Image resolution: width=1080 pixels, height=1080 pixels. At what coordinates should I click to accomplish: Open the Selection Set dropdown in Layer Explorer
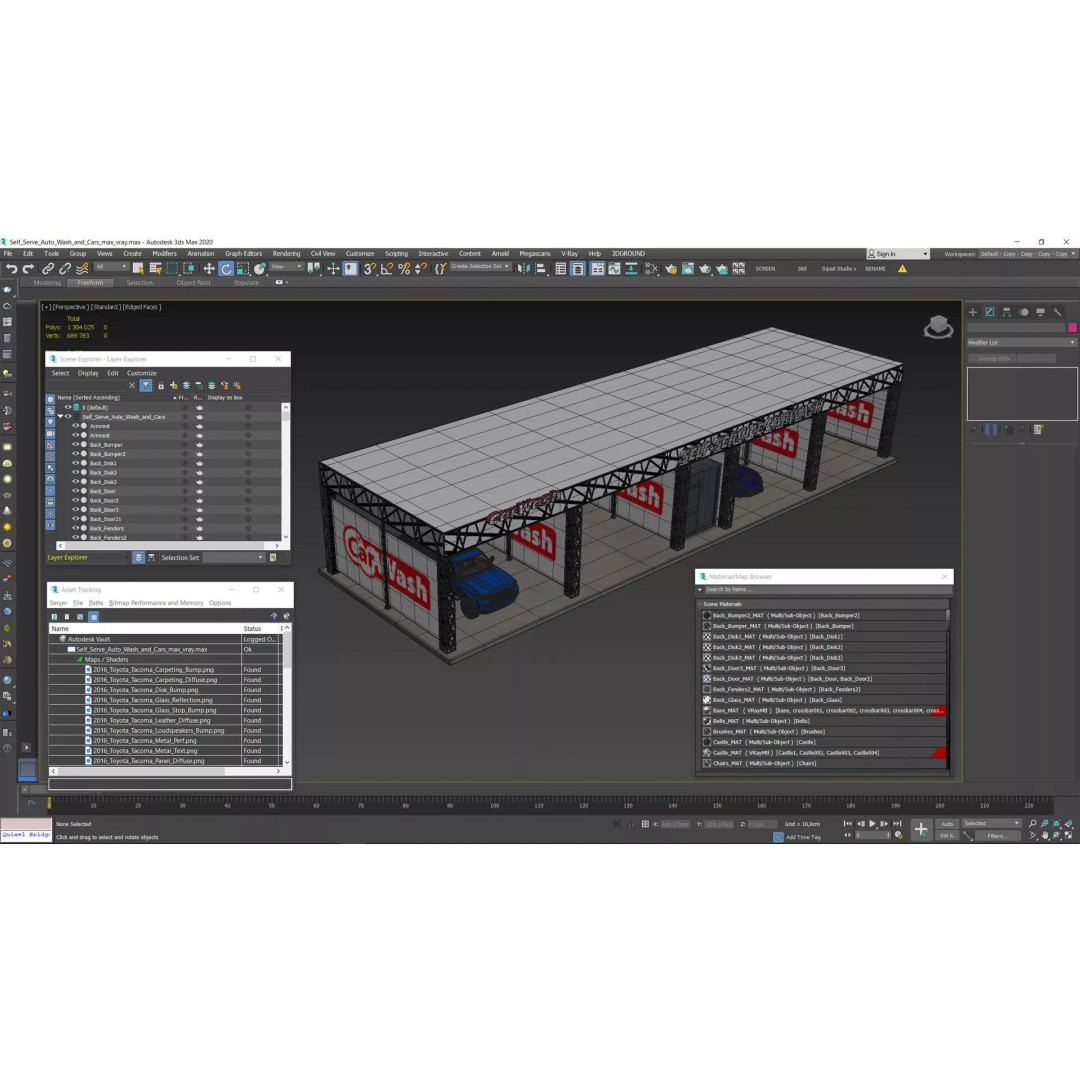coord(233,557)
